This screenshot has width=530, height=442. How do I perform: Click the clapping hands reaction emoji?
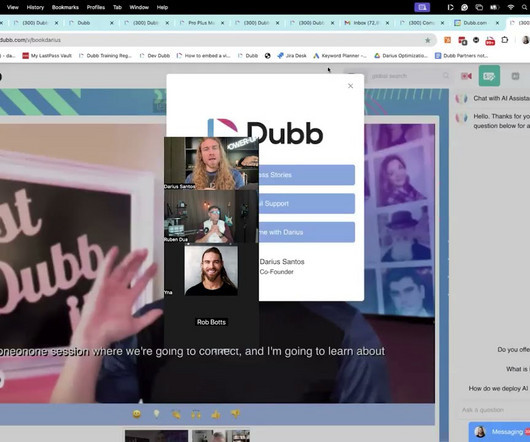pos(176,414)
